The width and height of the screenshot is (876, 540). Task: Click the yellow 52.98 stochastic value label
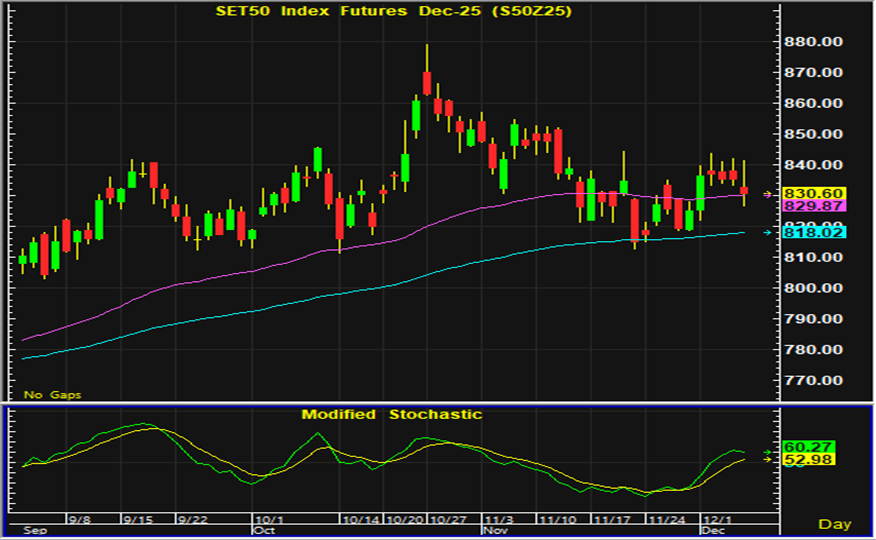coord(809,460)
